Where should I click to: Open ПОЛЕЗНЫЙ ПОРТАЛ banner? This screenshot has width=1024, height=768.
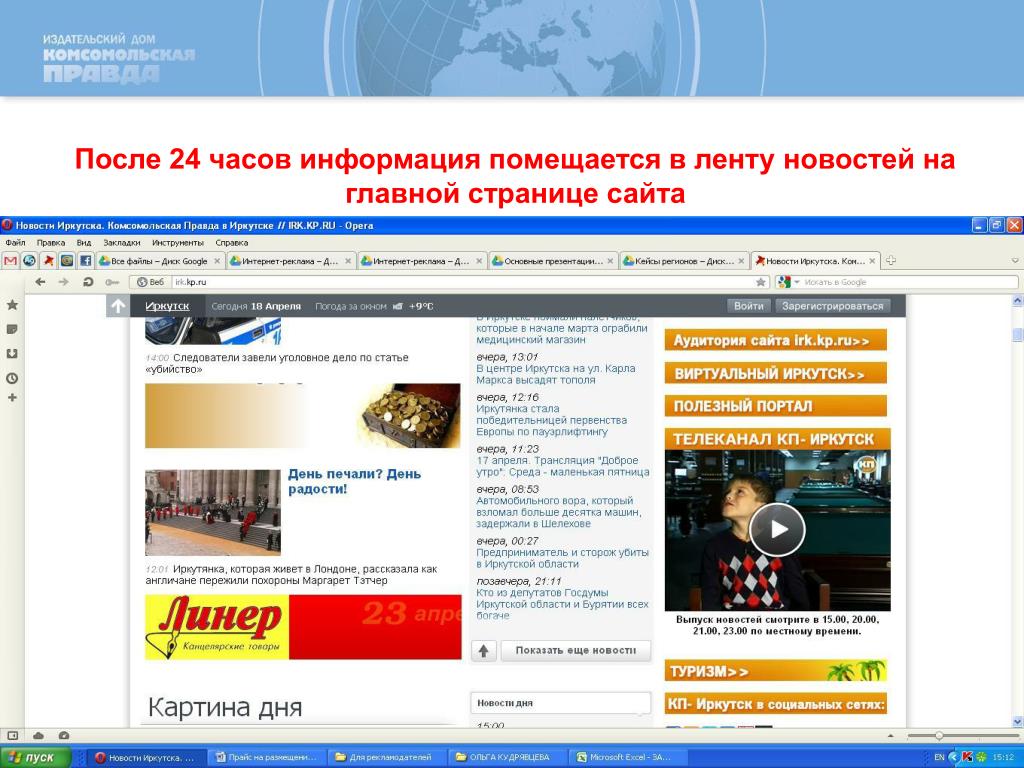click(776, 406)
